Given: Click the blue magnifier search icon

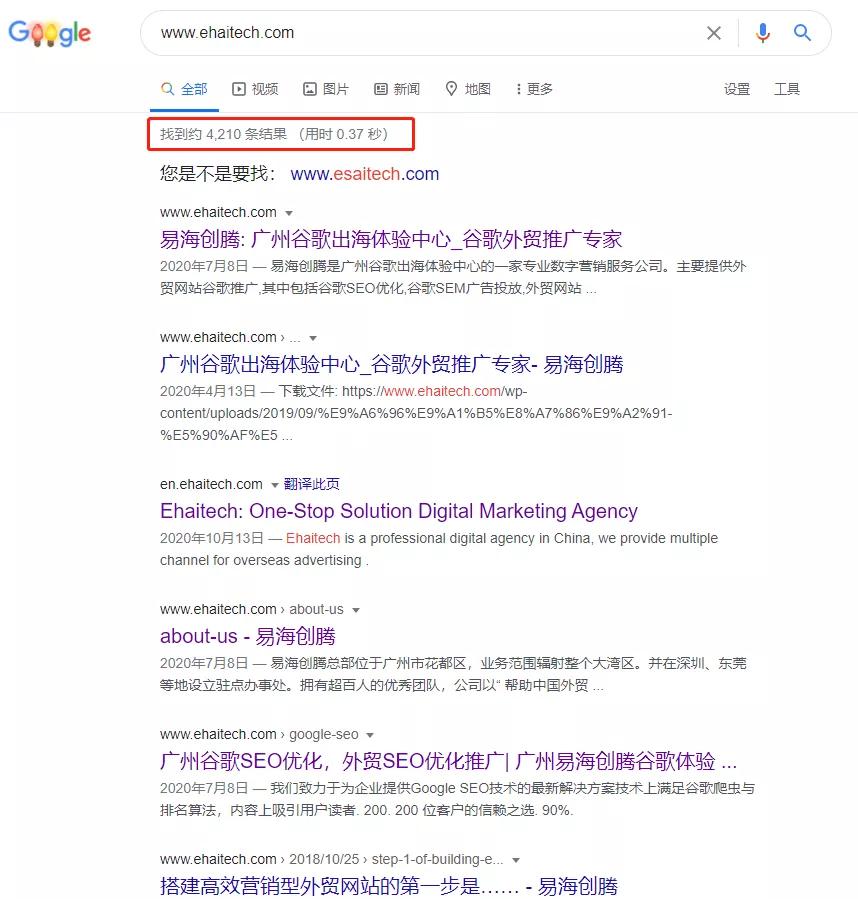Looking at the screenshot, I should point(802,33).
